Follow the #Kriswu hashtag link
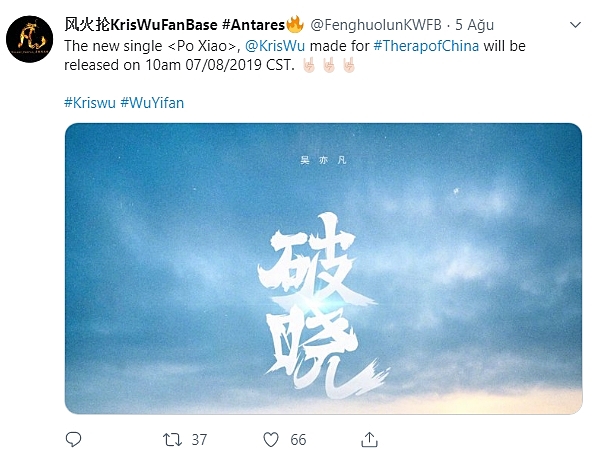Viewport: 592px width, 461px height. pos(90,103)
